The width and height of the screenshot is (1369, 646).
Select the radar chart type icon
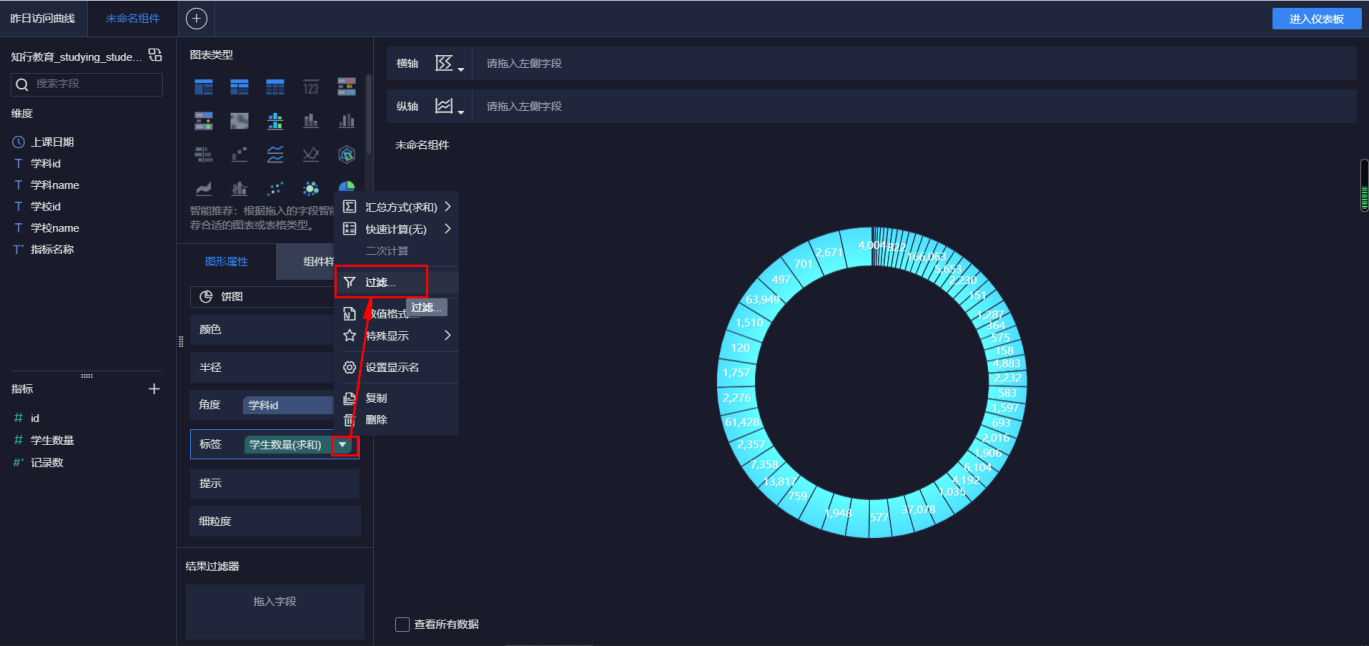[347, 154]
